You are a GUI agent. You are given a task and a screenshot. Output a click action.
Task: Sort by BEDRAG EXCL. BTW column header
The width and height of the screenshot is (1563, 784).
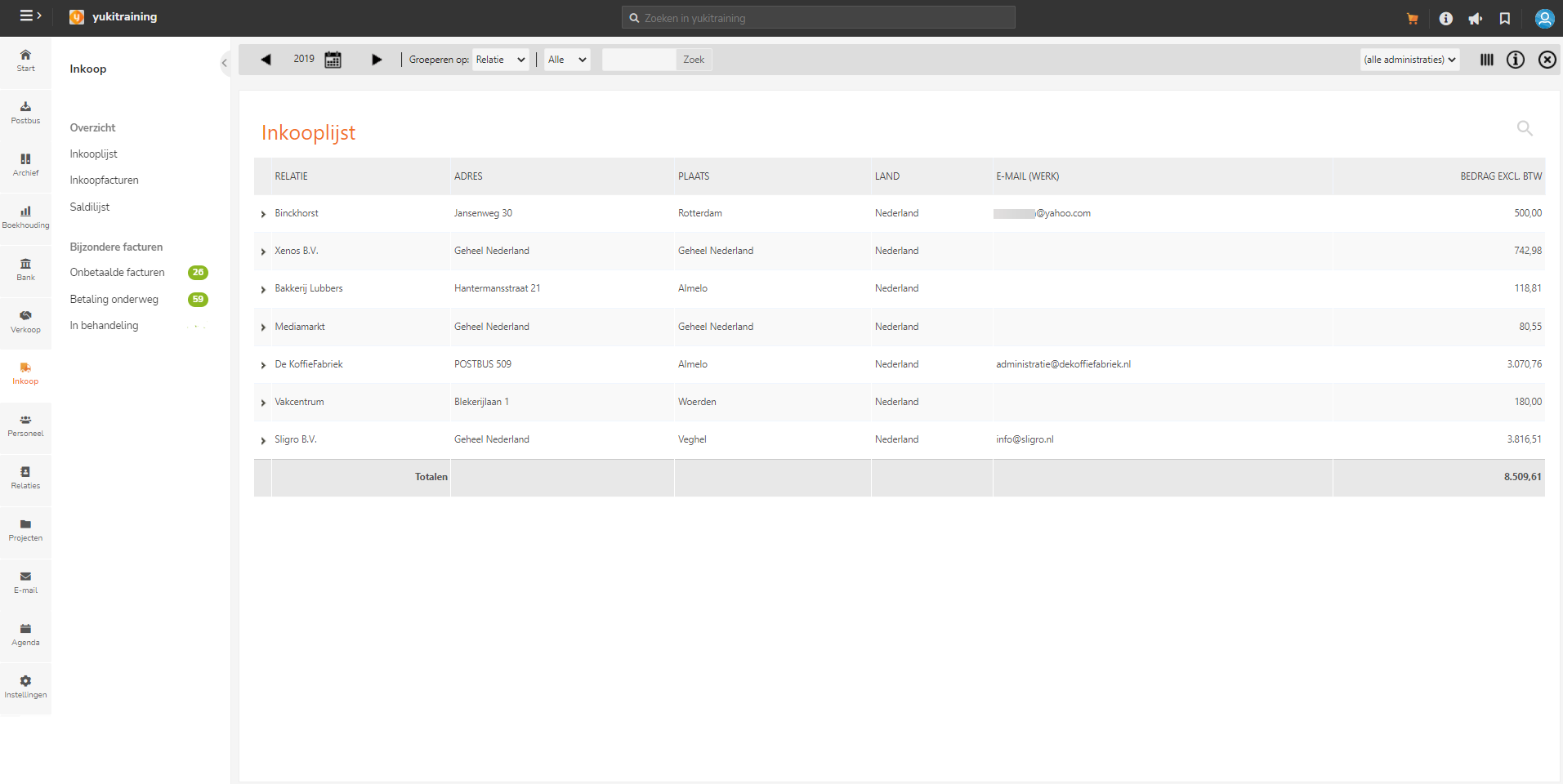coord(1501,176)
